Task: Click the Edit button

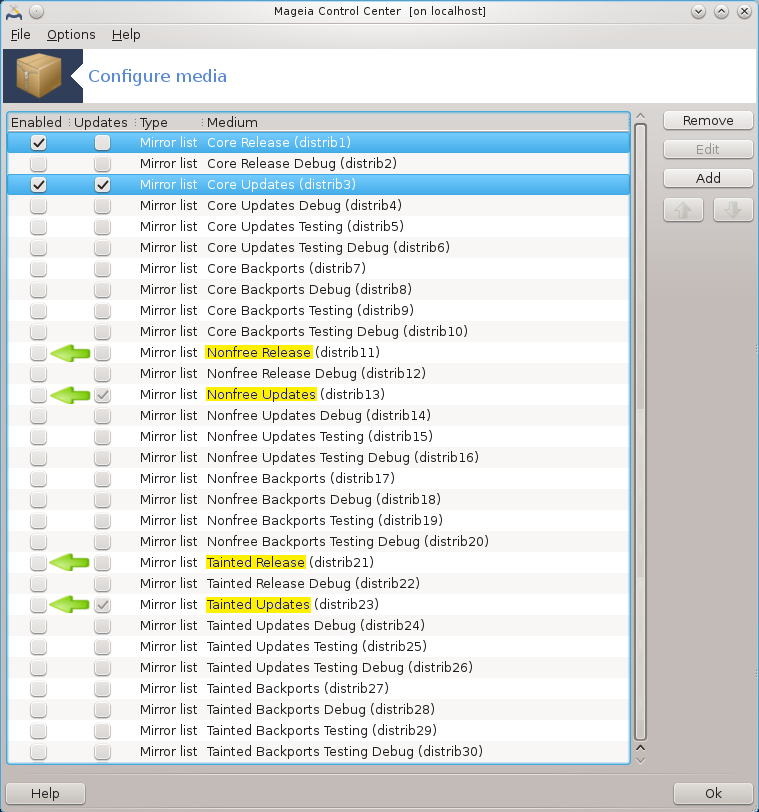Action: (708, 149)
